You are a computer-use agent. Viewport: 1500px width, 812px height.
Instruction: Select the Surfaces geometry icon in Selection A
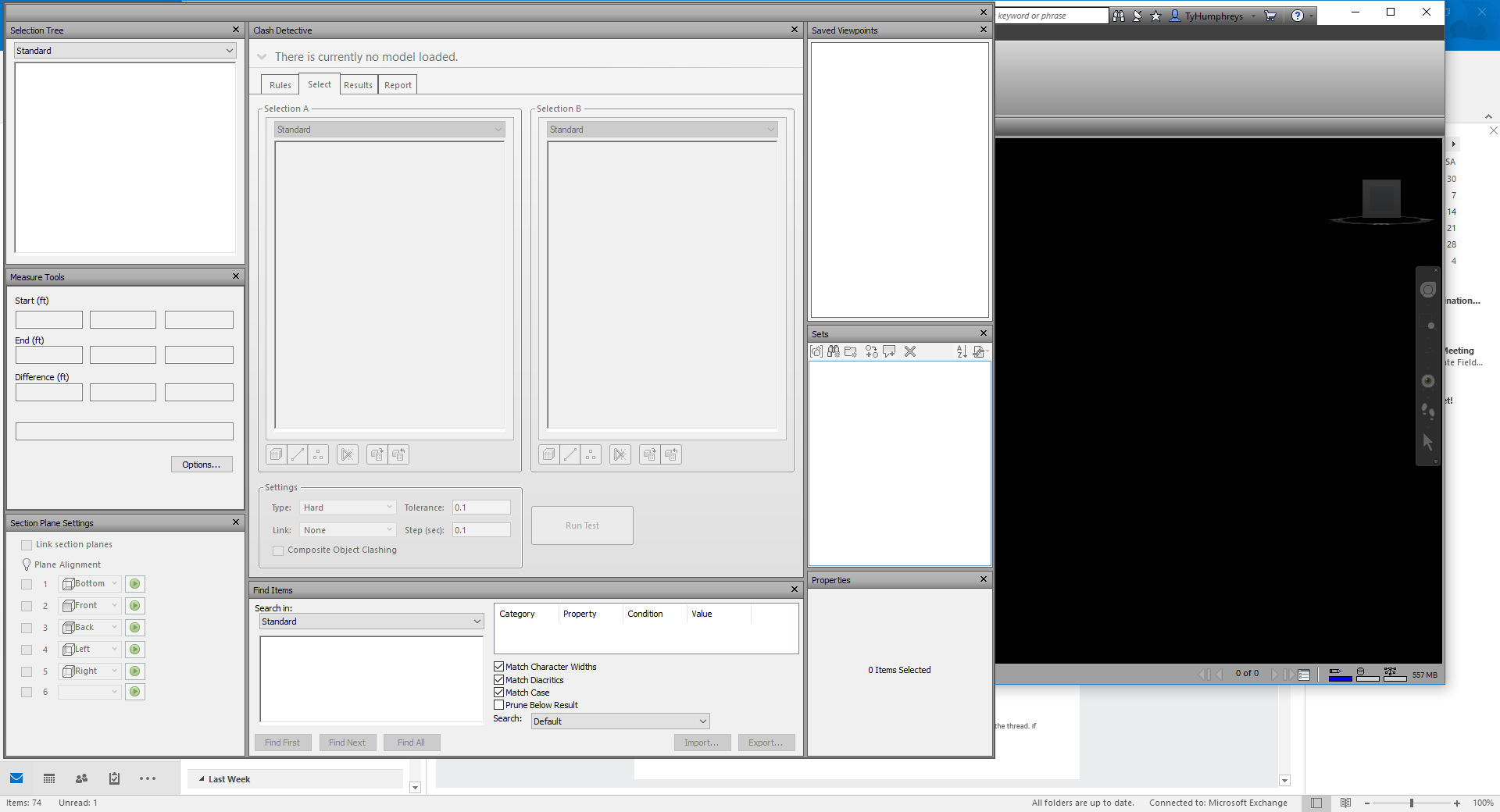(x=276, y=454)
